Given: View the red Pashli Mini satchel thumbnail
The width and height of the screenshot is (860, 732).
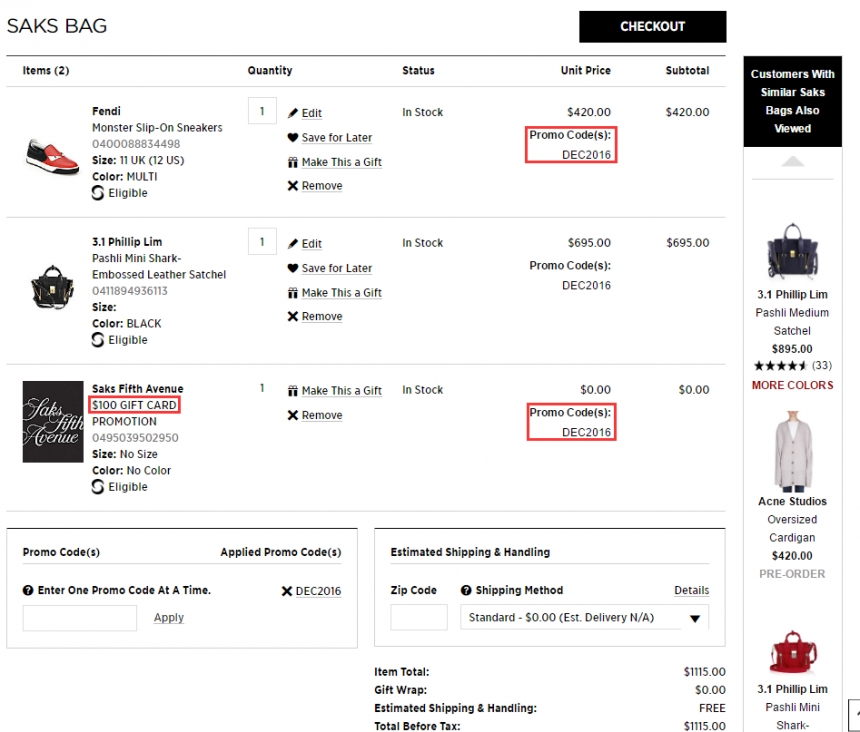Looking at the screenshot, I should click(x=792, y=652).
